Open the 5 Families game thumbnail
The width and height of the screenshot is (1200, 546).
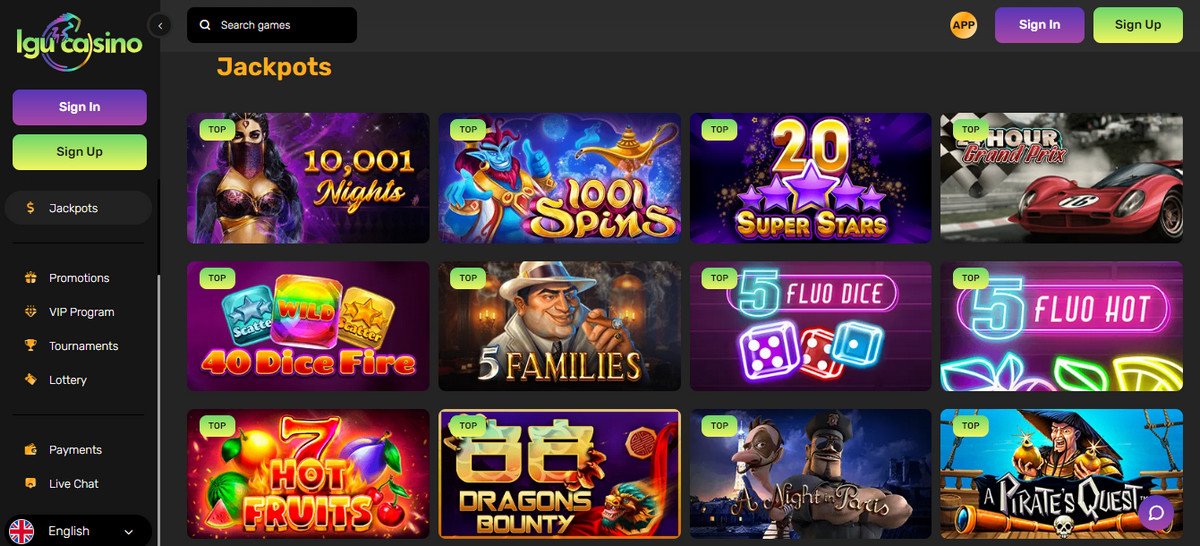tap(560, 326)
